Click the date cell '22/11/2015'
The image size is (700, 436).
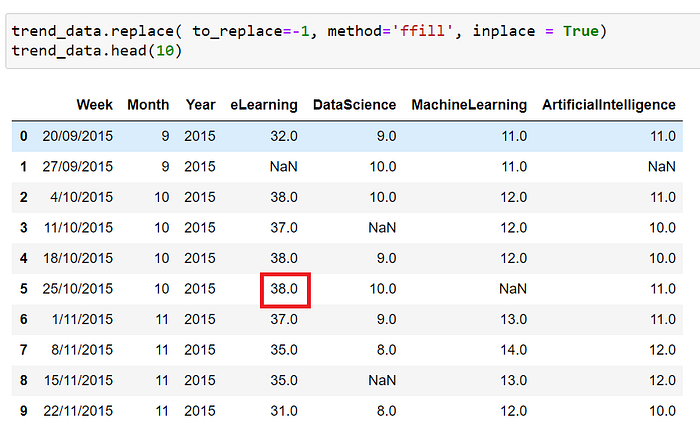tap(78, 411)
